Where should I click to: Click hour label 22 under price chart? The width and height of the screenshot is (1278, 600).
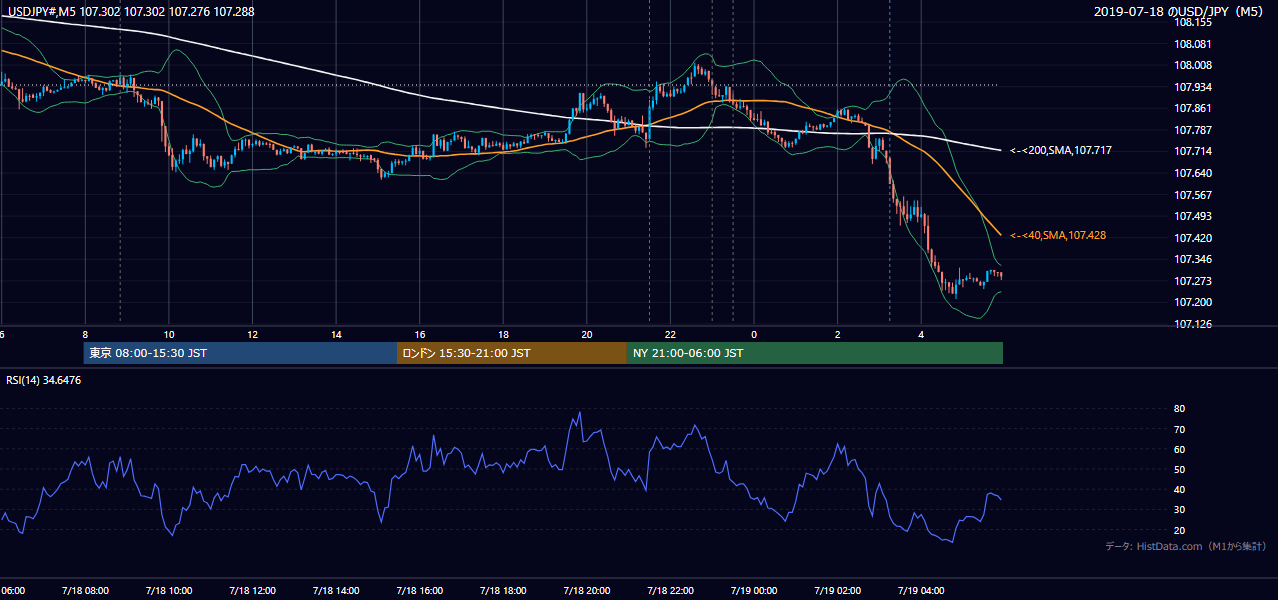pos(671,334)
